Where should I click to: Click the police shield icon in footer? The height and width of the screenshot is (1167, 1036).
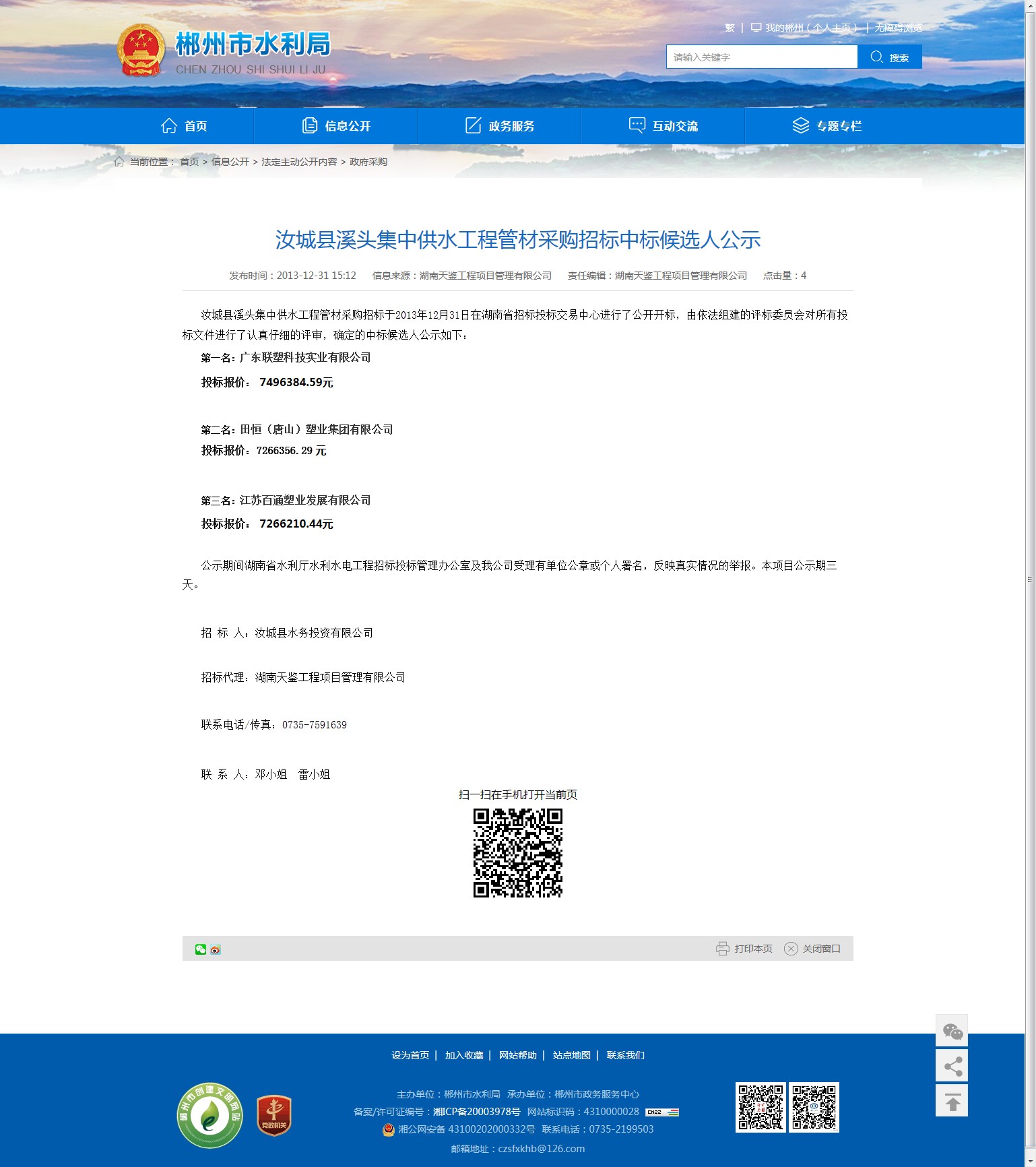389,1129
